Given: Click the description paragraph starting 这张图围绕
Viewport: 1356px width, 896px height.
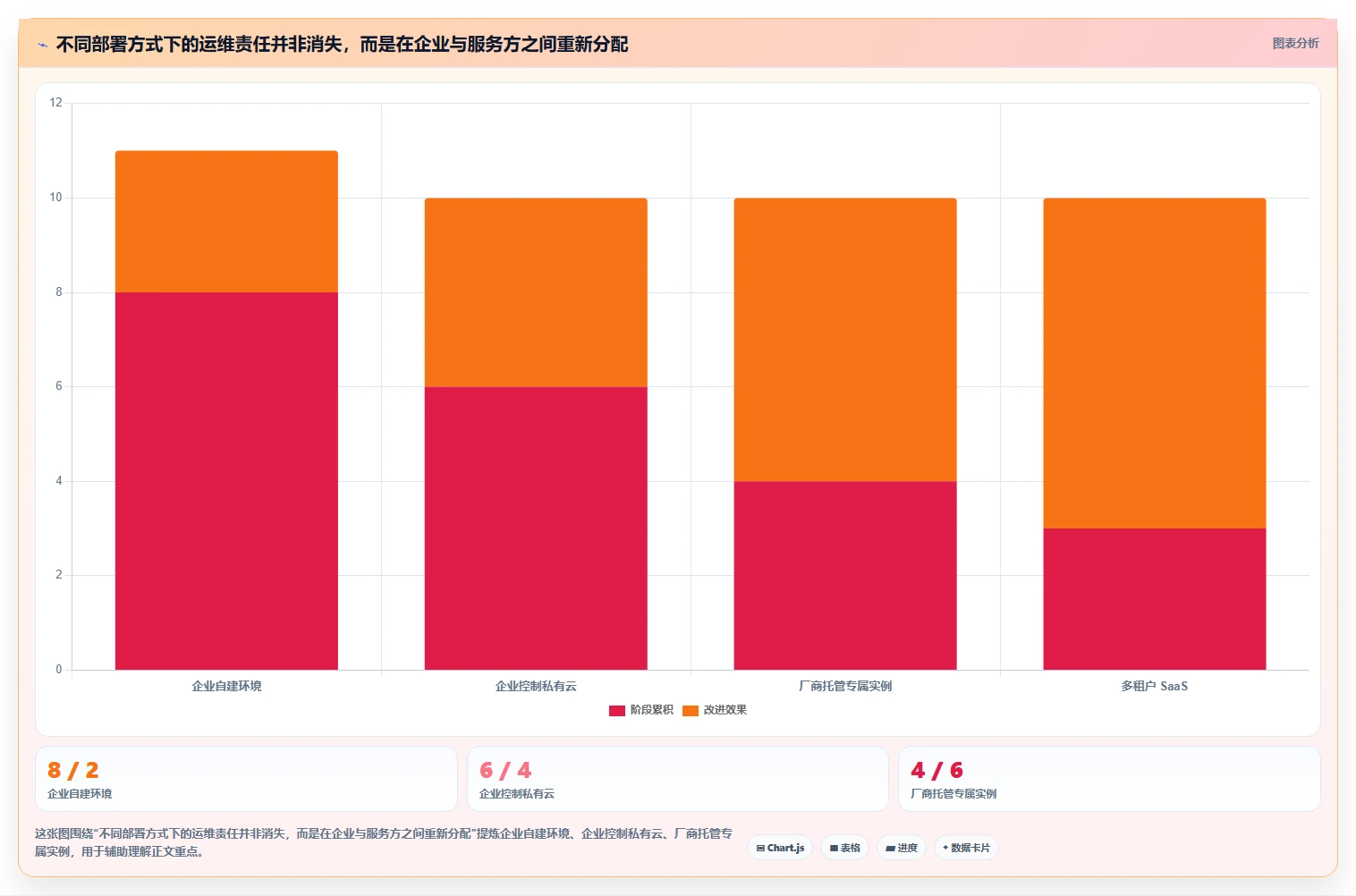Looking at the screenshot, I should [x=384, y=842].
